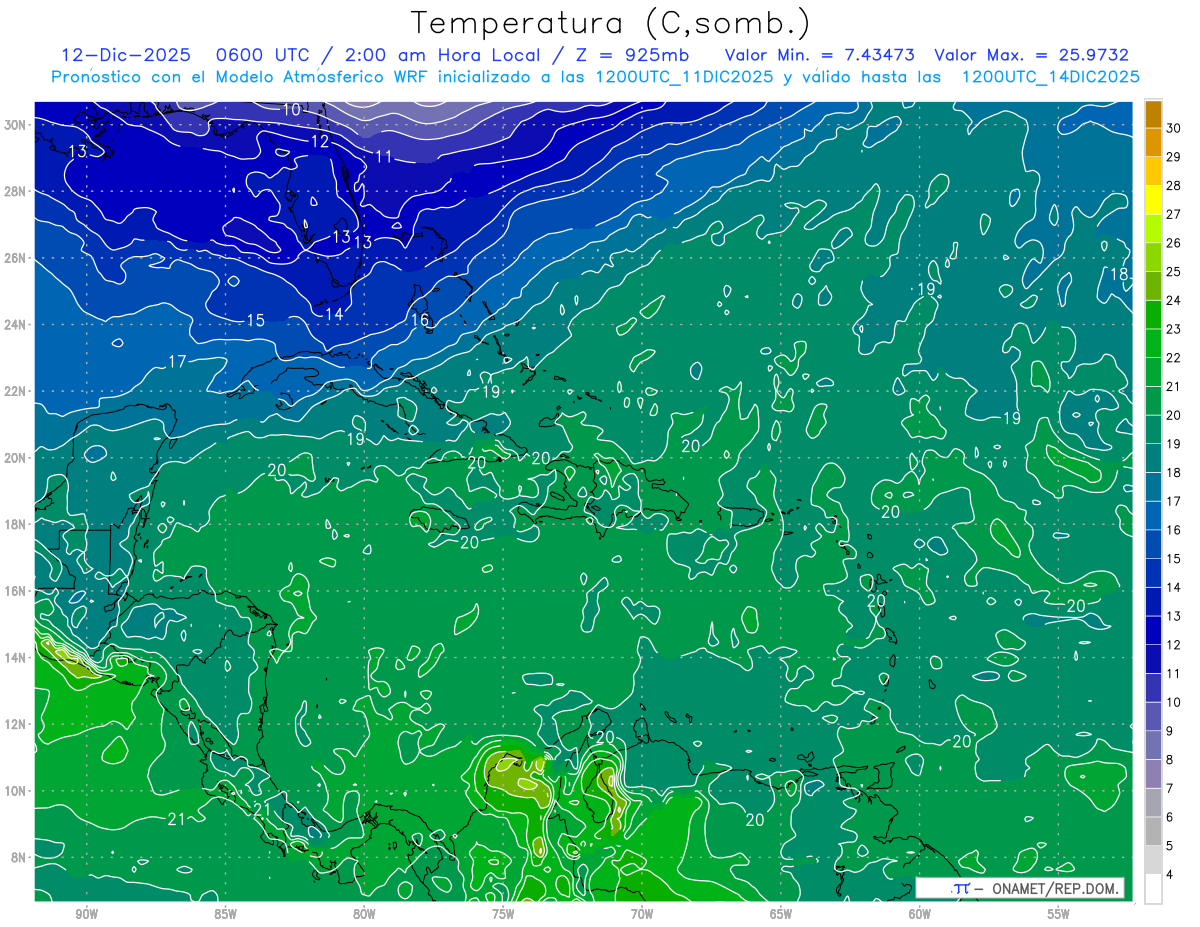Click the 65W longitude axis label
The height and width of the screenshot is (927, 1200).
tap(781, 915)
